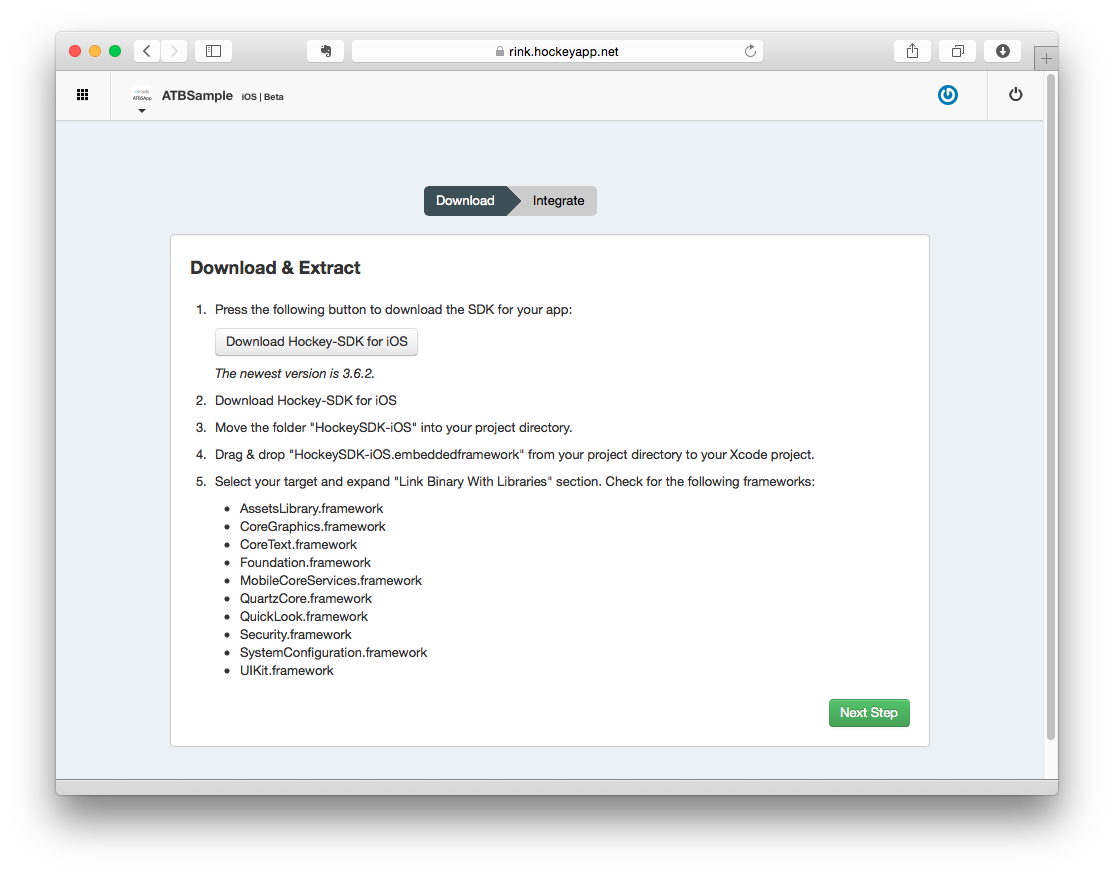Open the apps grid menu

click(x=83, y=95)
